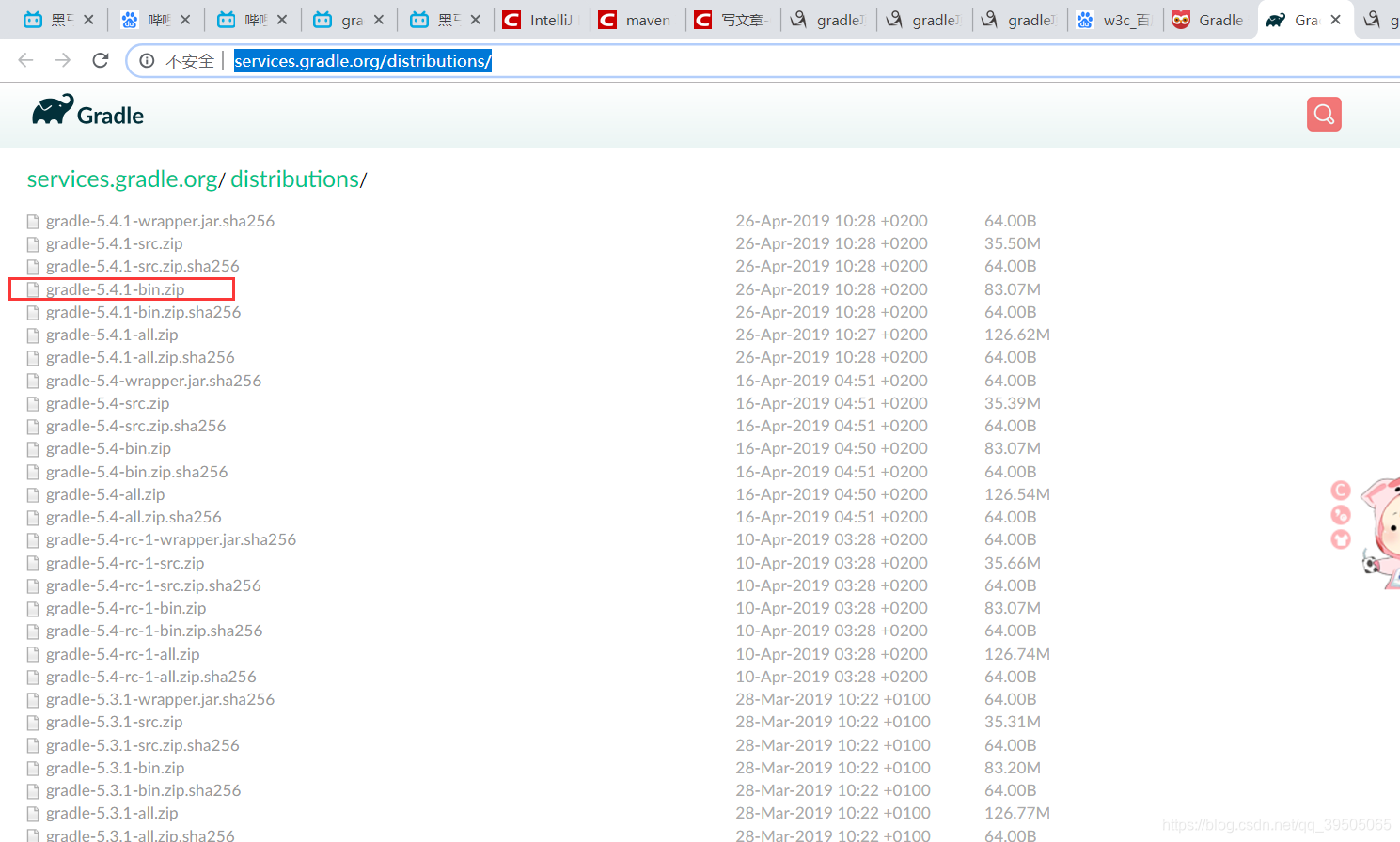Screen dimensions: 1400x842
Task: Focus the address bar URL field
Action: pos(763,61)
